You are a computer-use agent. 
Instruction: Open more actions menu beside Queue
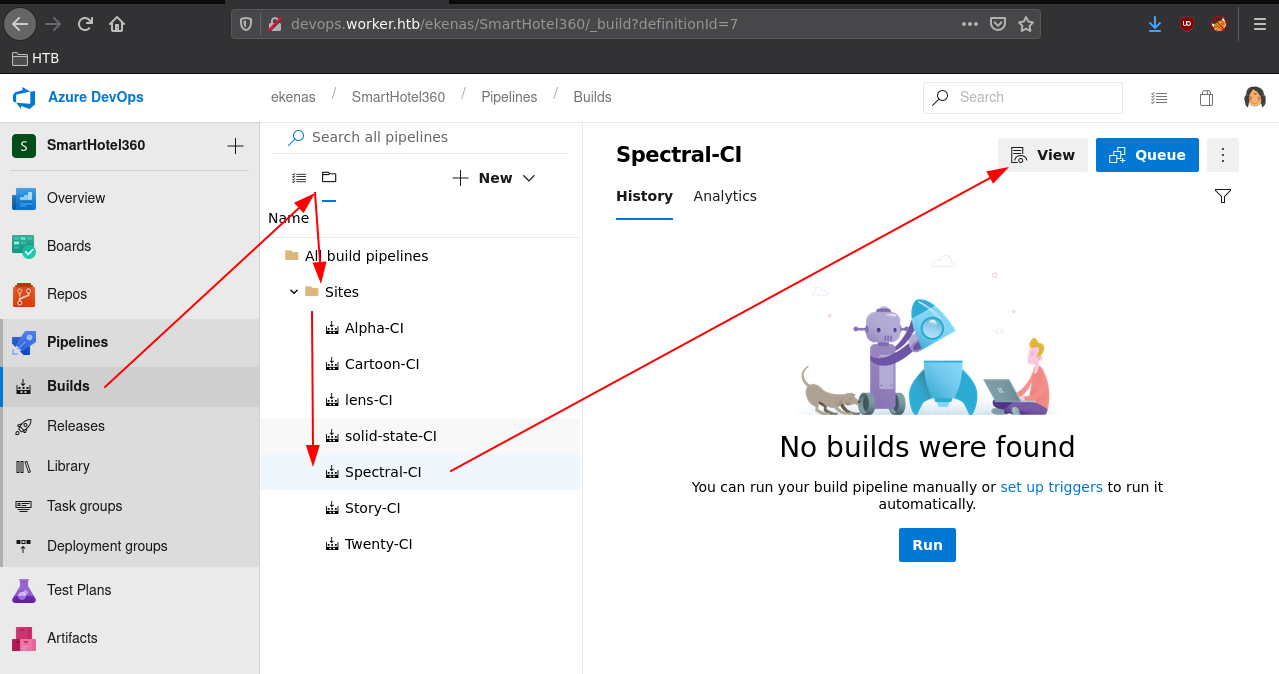point(1223,155)
